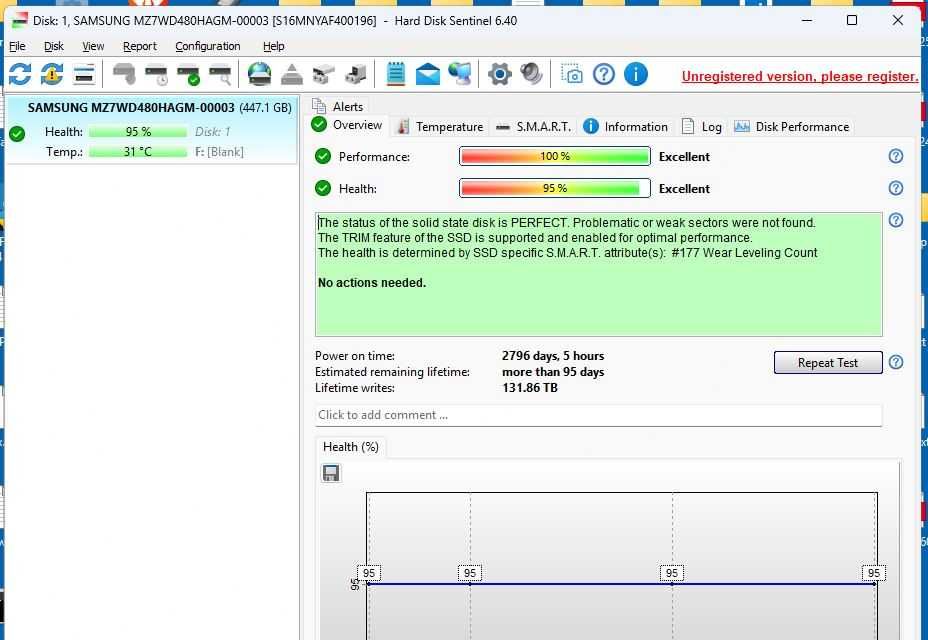Click the 'No actions needed.' text
Screen dimensions: 928x640
[x=372, y=283]
